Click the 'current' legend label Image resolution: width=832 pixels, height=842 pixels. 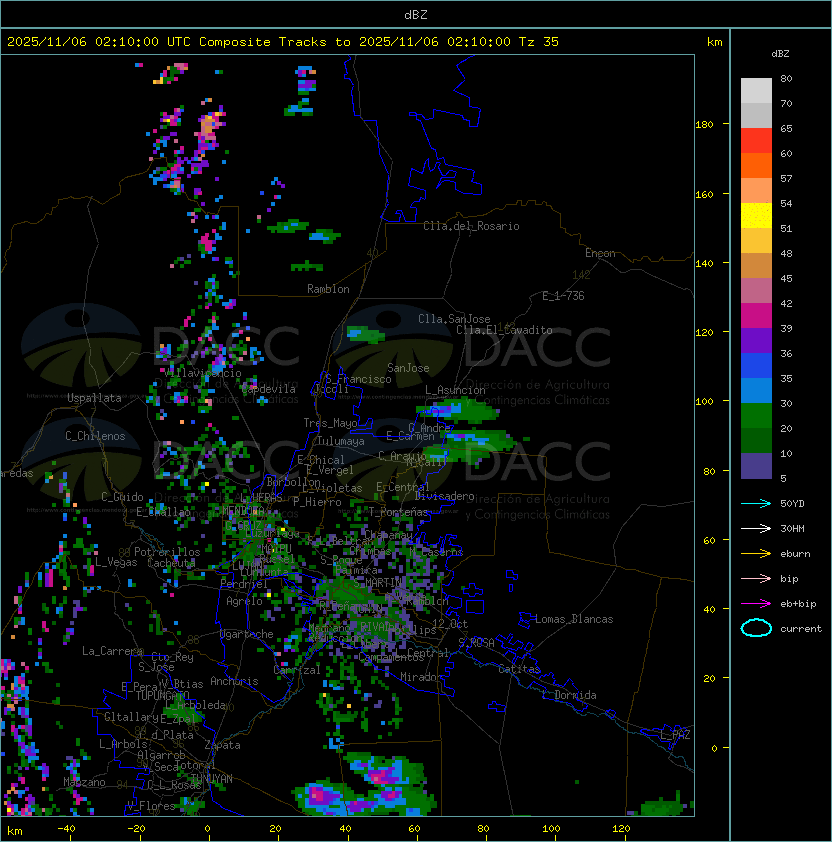[x=801, y=629]
